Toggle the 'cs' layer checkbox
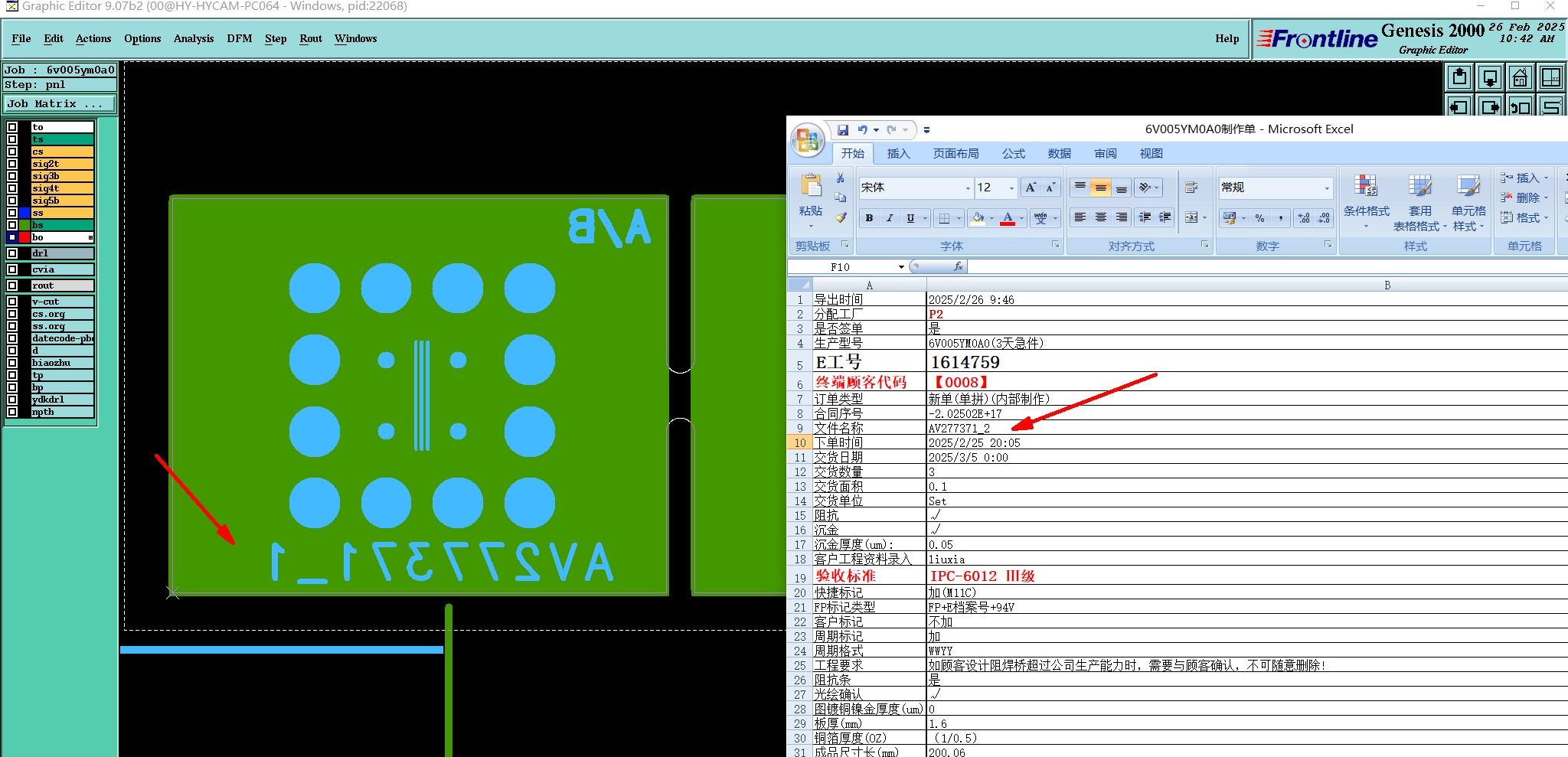 click(12, 152)
